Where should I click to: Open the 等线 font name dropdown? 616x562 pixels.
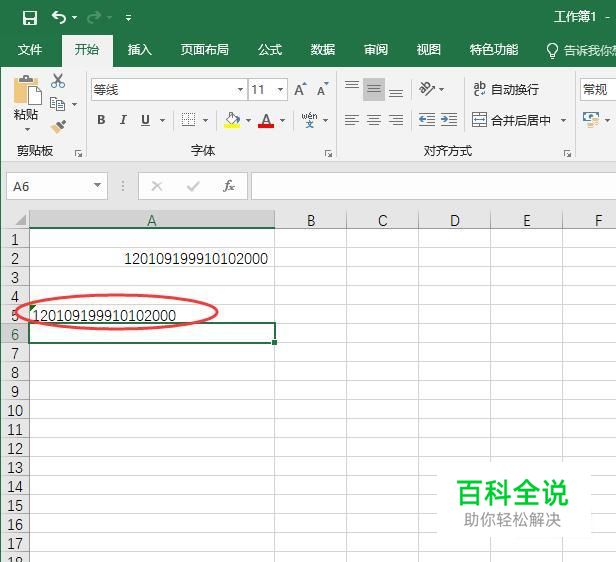[x=240, y=90]
